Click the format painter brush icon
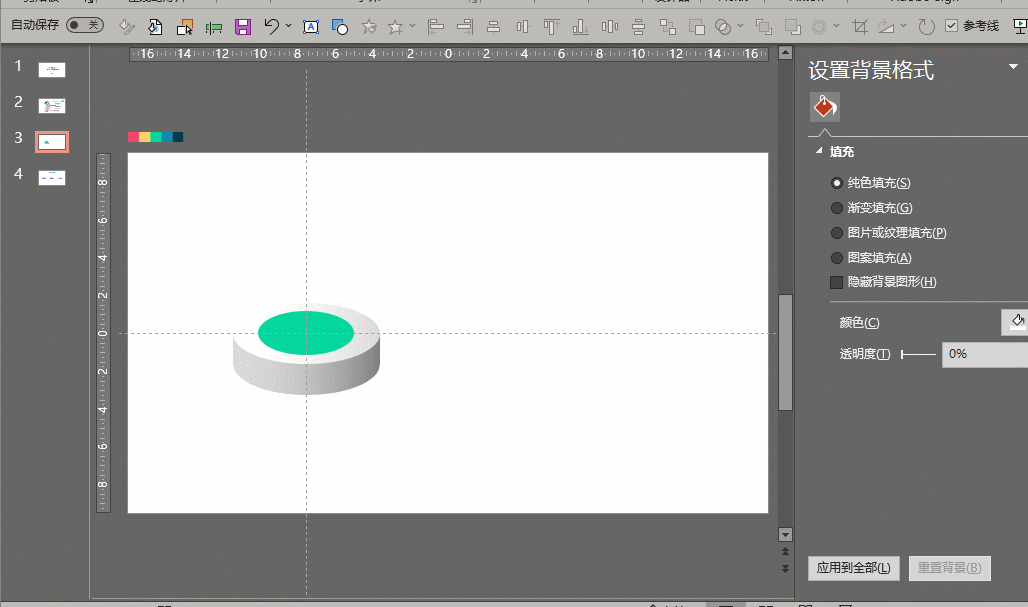The image size is (1028, 607). (127, 27)
